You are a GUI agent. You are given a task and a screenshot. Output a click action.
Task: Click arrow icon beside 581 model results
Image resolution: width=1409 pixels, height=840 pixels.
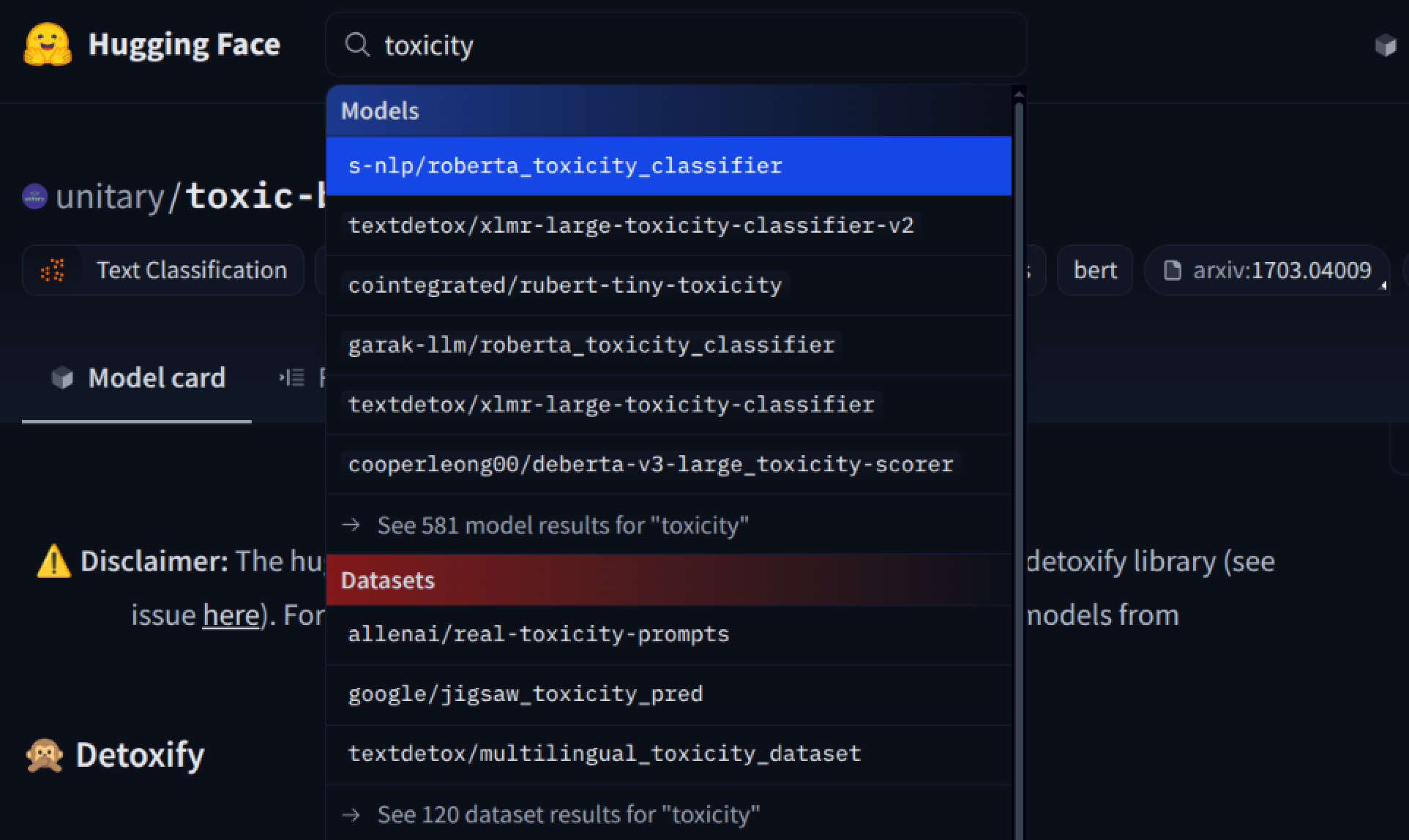click(351, 525)
